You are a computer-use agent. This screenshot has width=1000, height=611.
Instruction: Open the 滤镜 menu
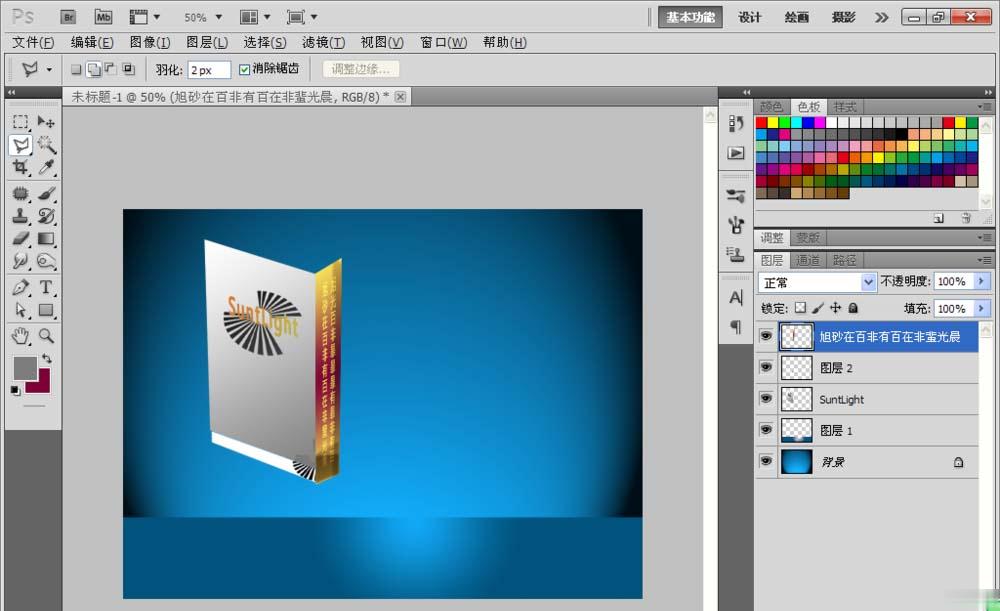point(322,42)
